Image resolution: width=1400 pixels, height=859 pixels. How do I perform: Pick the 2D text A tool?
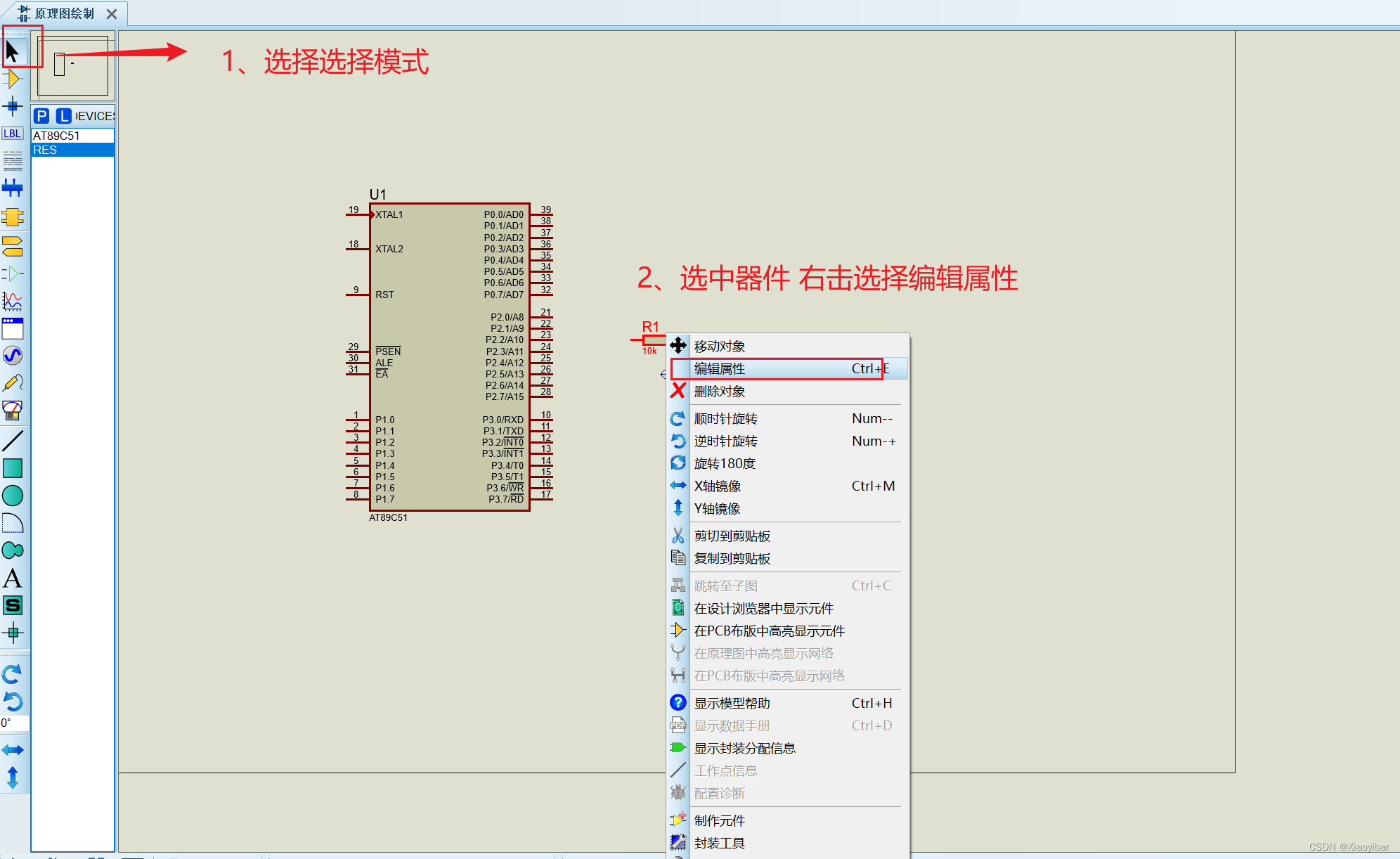(x=13, y=579)
